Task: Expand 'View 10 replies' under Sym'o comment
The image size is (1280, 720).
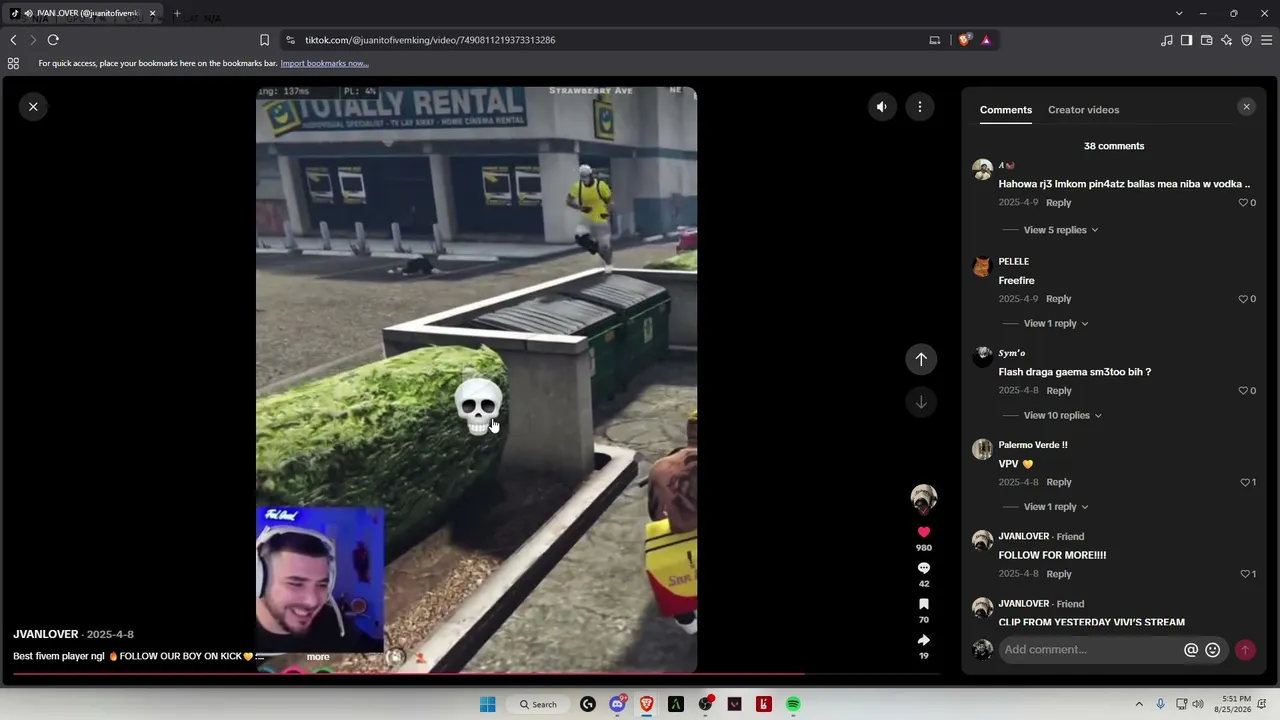Action: tap(1062, 415)
